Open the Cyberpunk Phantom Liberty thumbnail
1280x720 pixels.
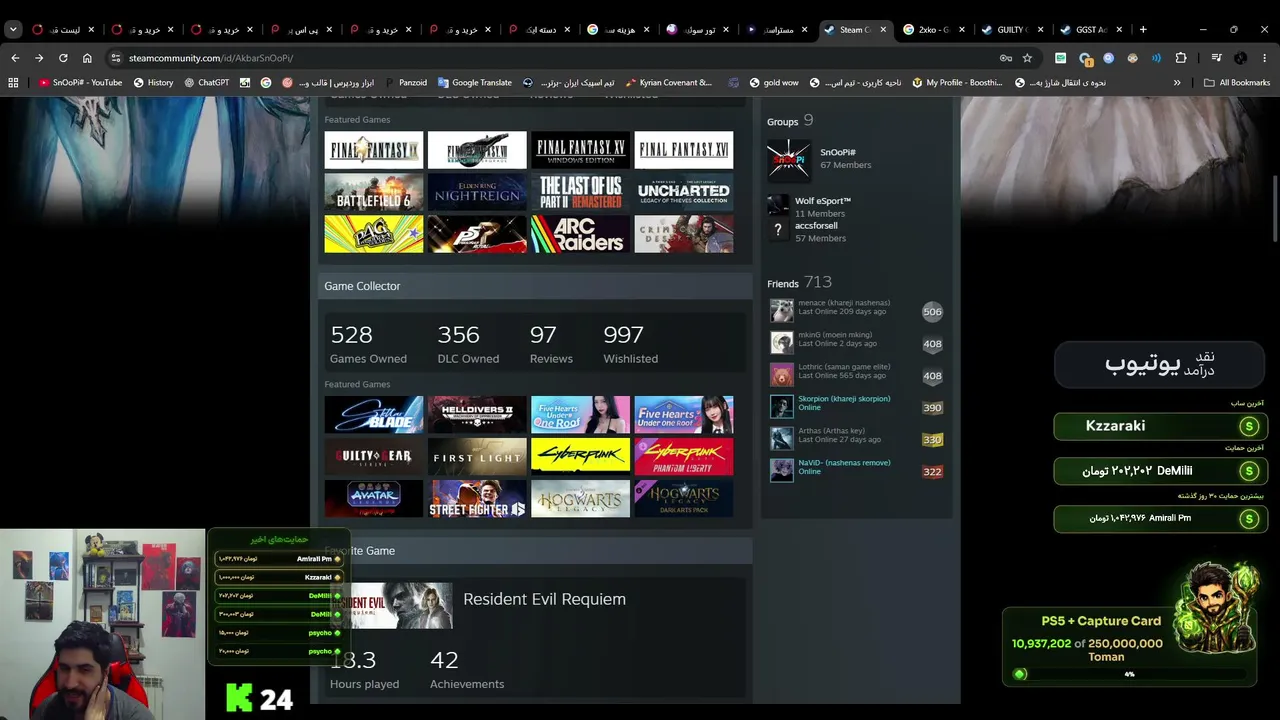click(x=684, y=457)
